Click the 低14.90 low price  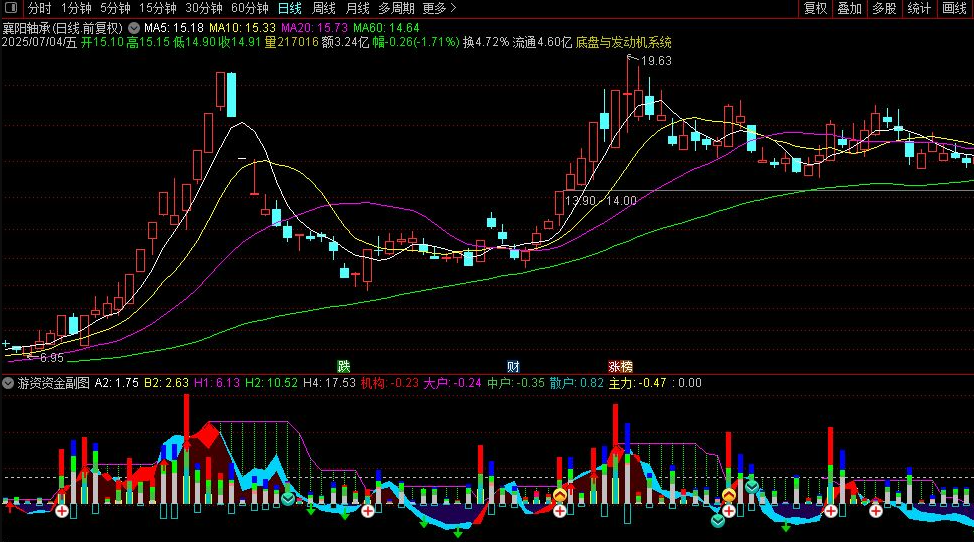click(x=194, y=42)
